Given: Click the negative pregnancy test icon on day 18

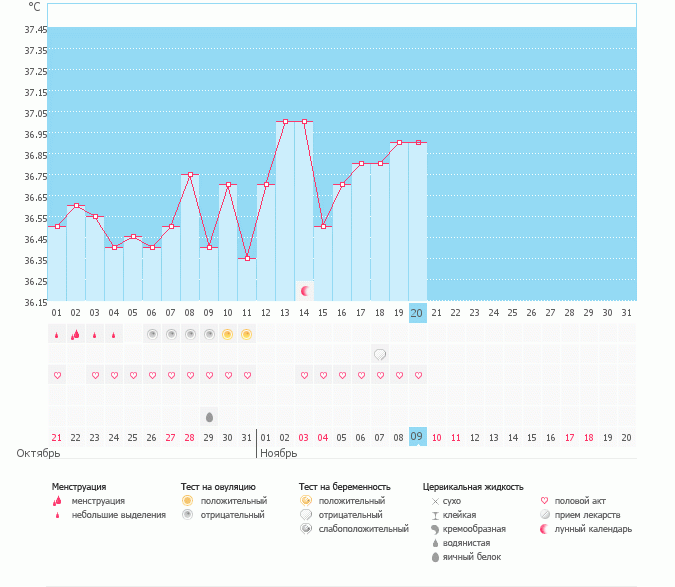Looking at the screenshot, I should [380, 355].
